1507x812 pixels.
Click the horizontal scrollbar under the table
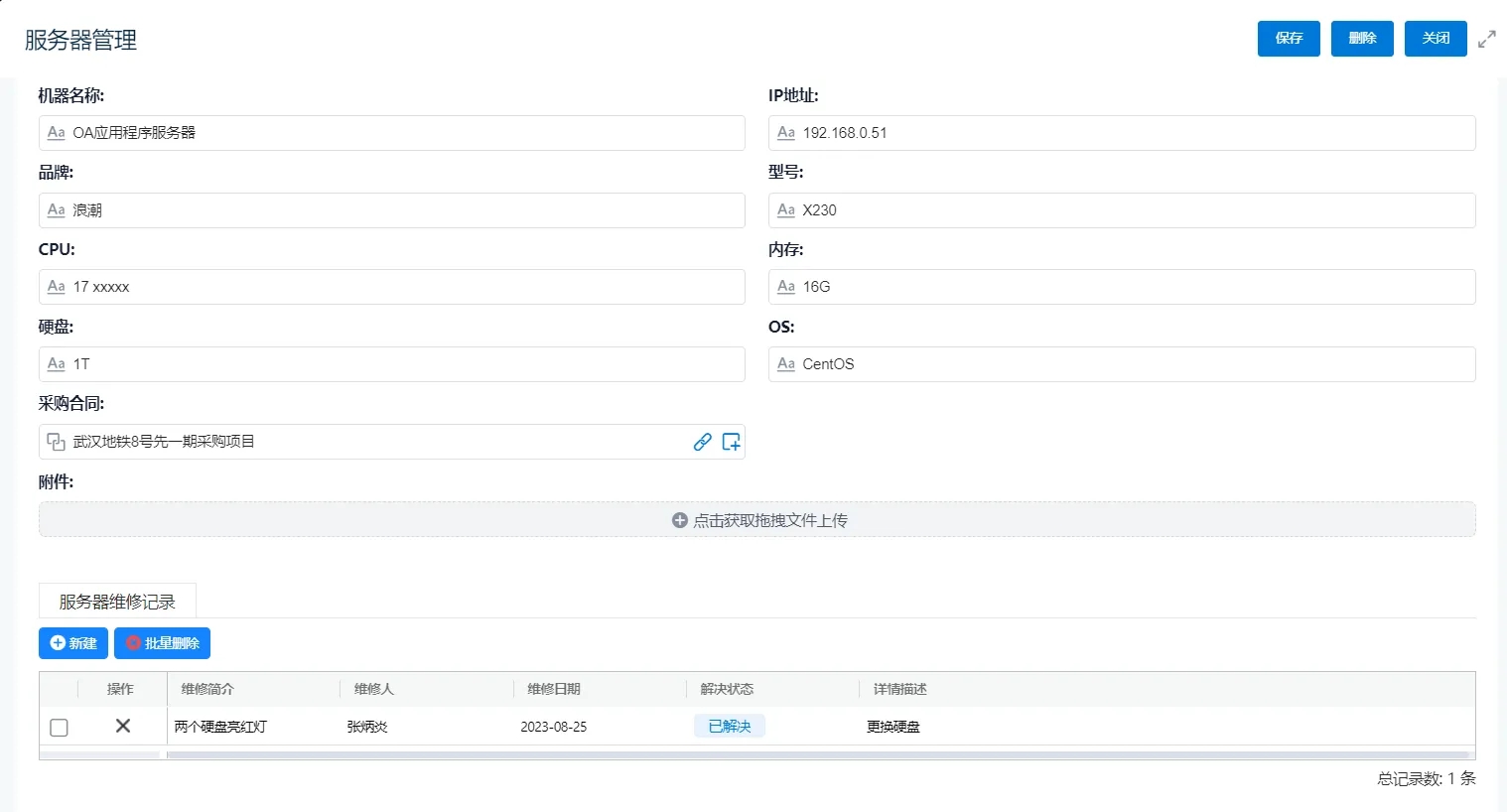pyautogui.click(x=814, y=754)
